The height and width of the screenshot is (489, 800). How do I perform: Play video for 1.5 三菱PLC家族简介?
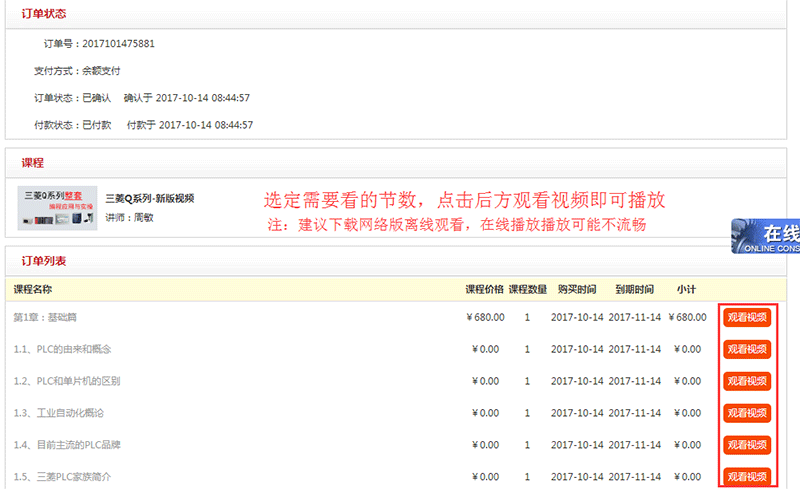(746, 476)
